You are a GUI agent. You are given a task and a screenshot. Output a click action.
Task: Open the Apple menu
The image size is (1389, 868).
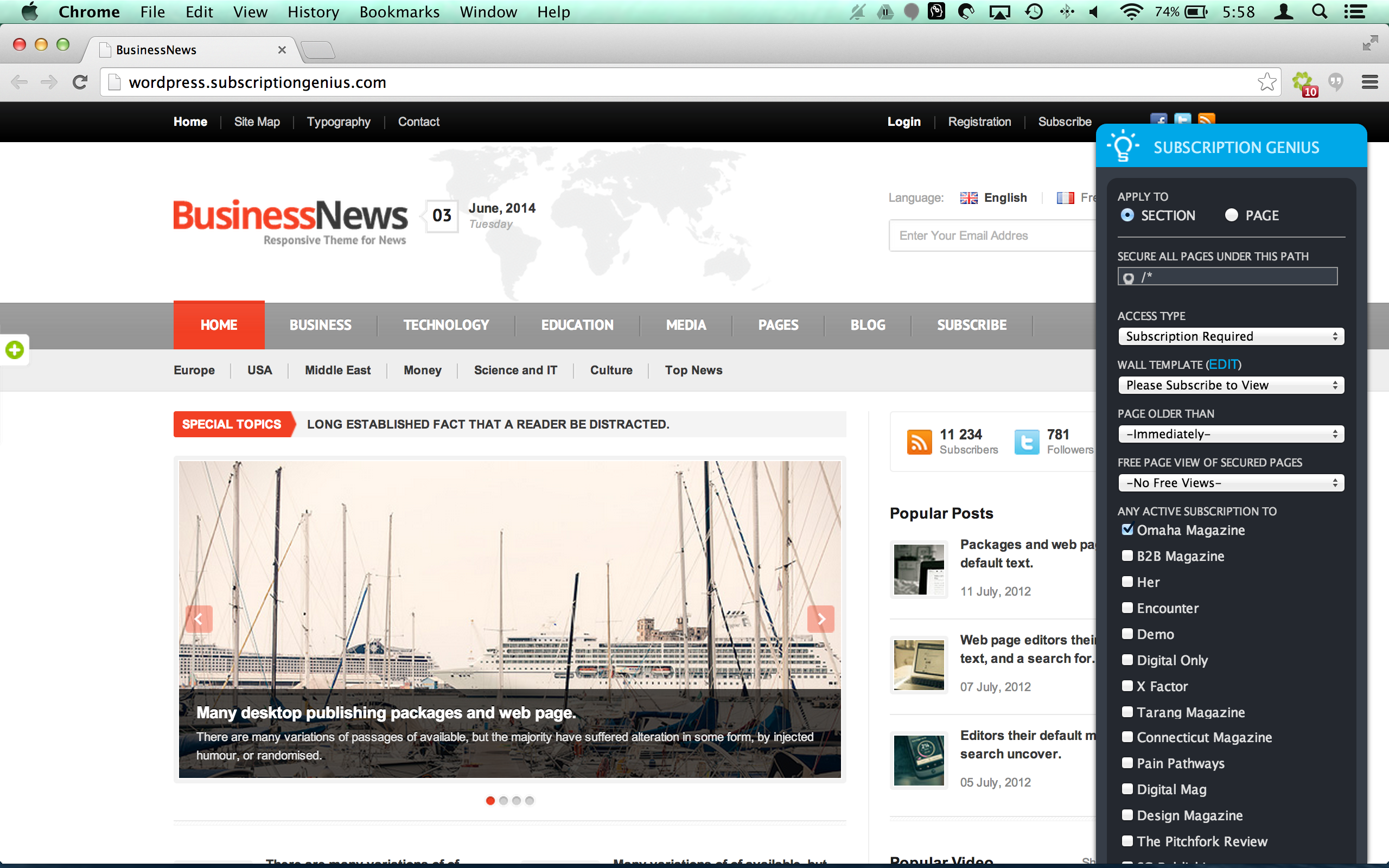(x=30, y=11)
